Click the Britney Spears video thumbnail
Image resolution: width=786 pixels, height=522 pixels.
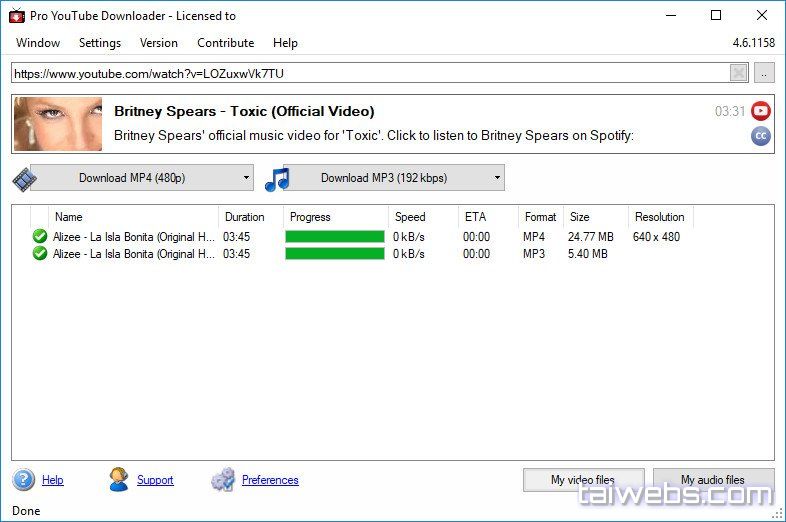[x=58, y=124]
